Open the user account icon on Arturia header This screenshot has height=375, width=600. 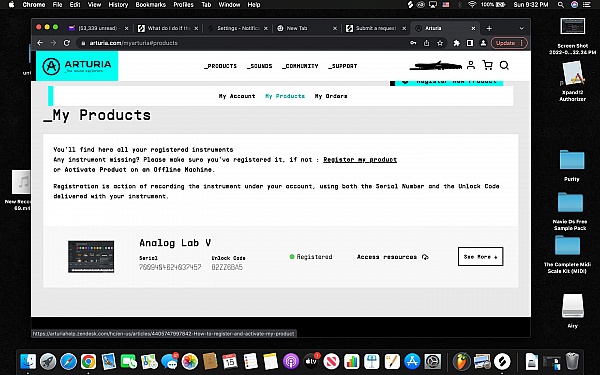click(471, 65)
